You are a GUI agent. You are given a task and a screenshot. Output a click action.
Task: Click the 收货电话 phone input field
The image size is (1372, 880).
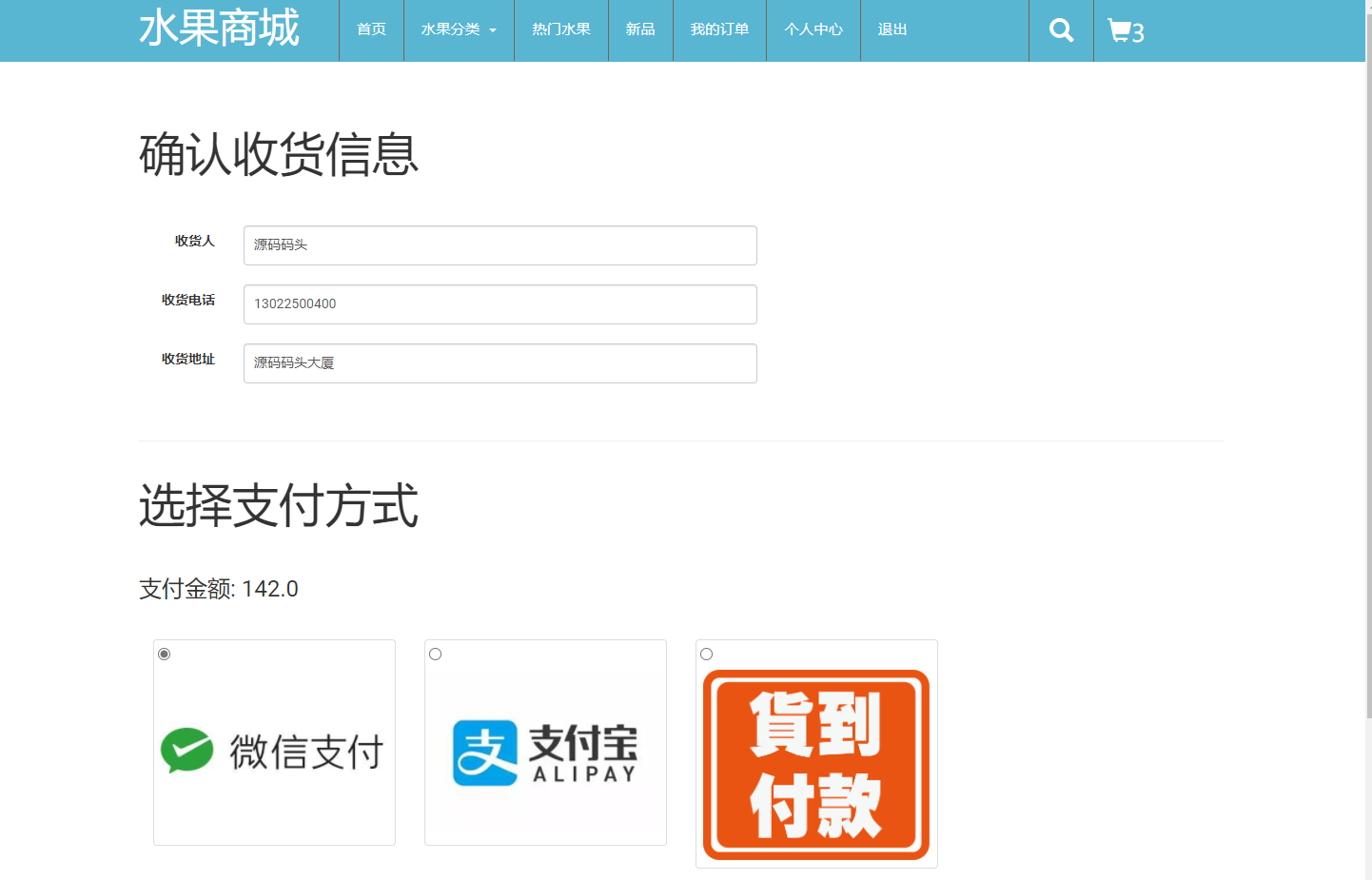[x=500, y=304]
